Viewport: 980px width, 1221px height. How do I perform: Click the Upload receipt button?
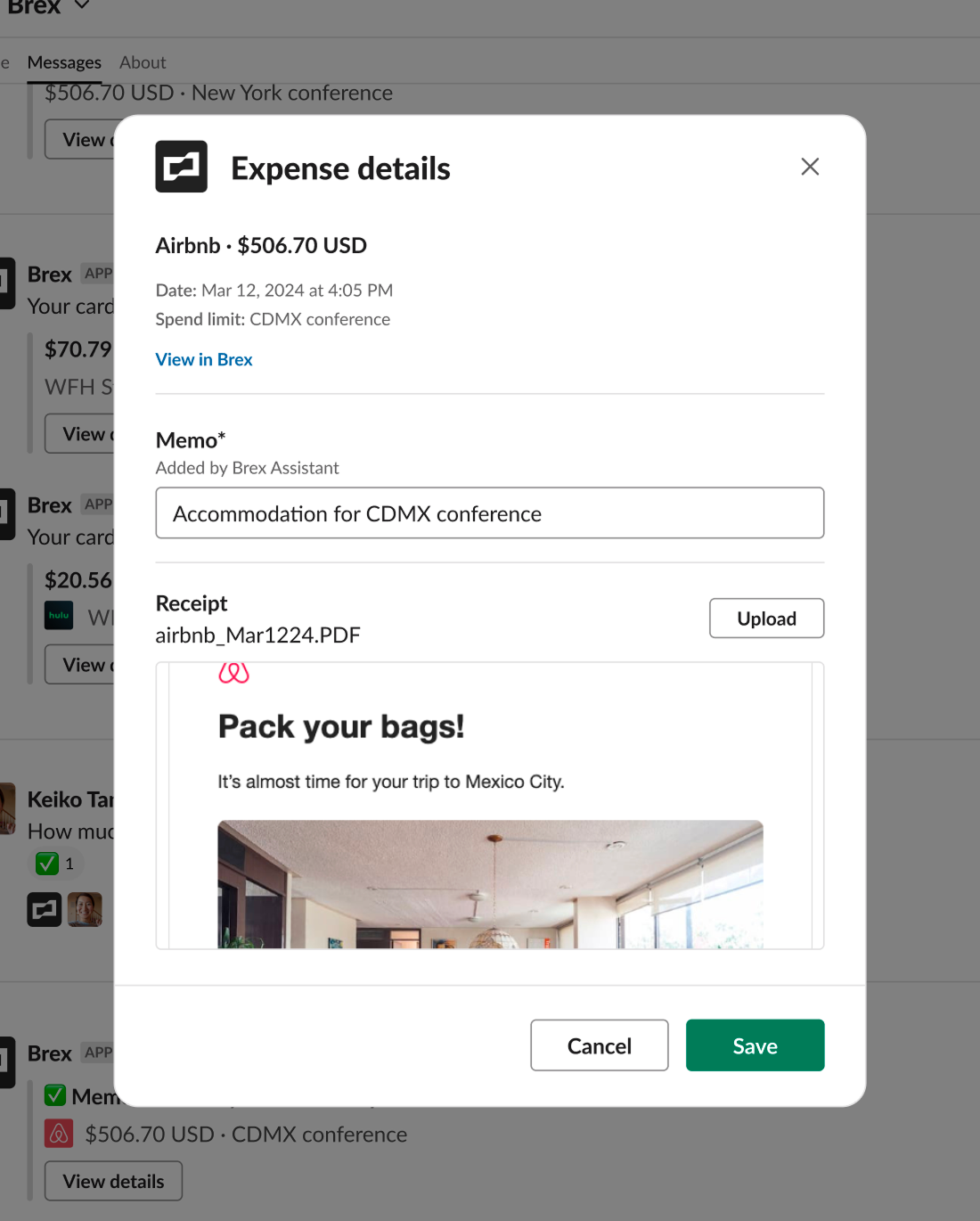point(767,619)
